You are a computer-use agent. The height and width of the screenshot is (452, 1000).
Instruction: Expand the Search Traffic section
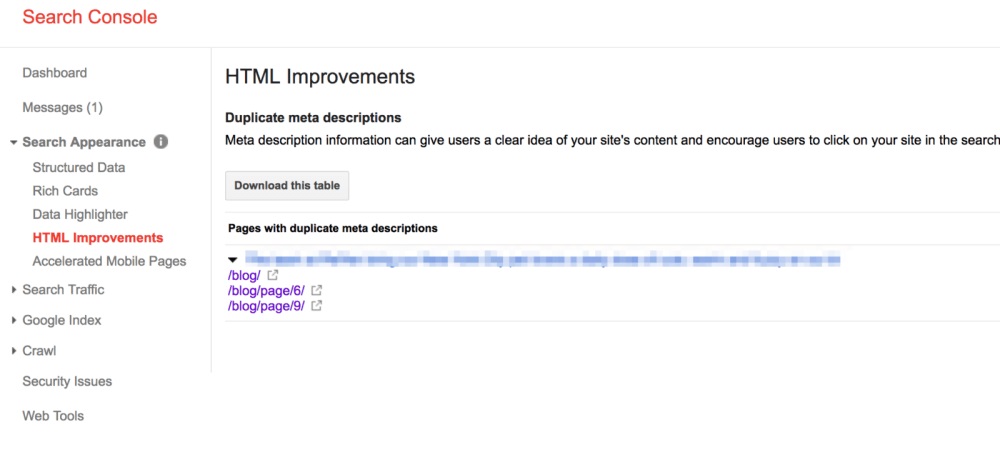pos(14,290)
